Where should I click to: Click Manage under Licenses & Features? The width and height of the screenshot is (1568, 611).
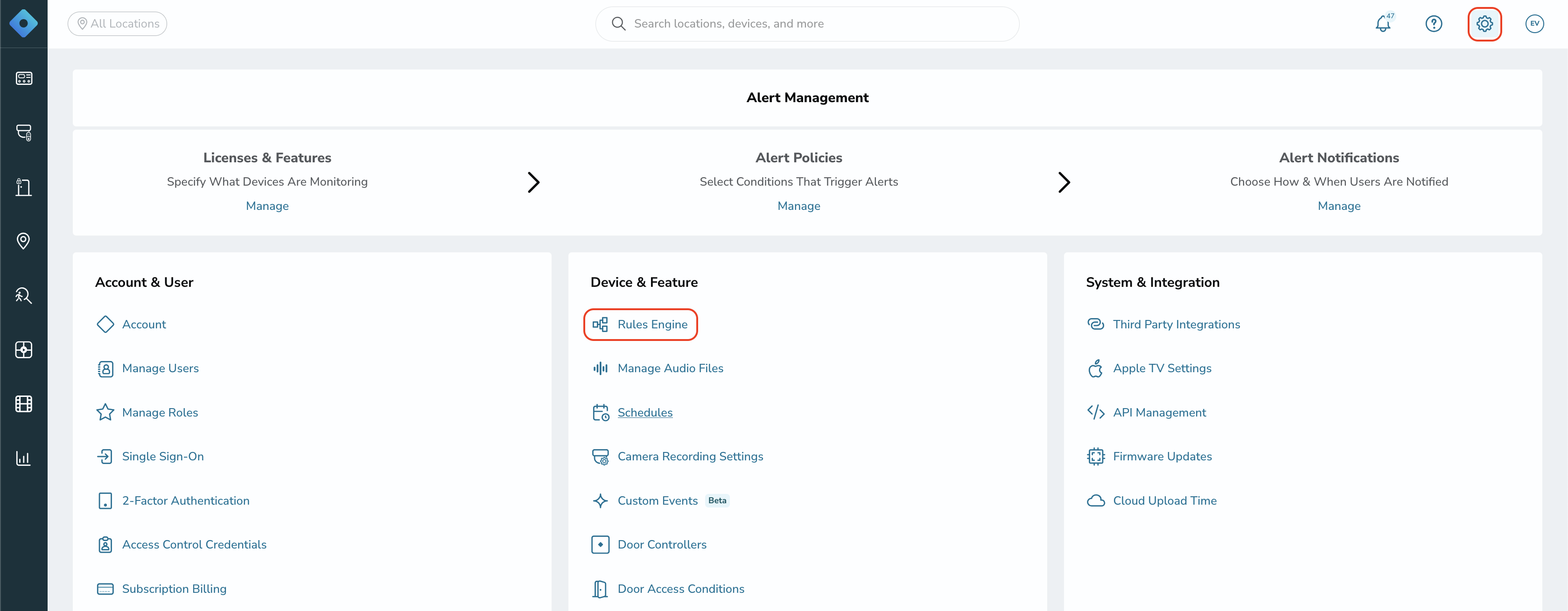[267, 206]
